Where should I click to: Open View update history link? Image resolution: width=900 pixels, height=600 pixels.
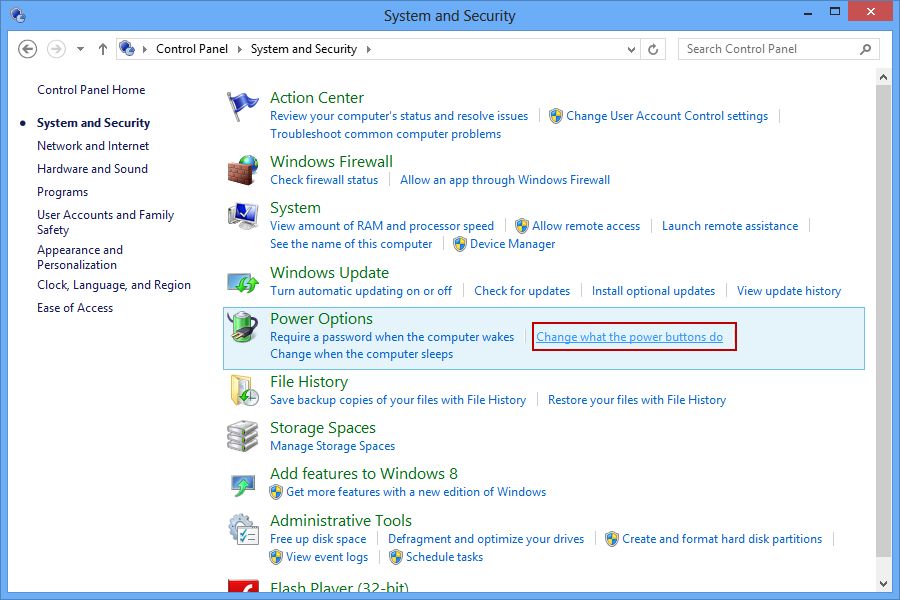pos(789,291)
